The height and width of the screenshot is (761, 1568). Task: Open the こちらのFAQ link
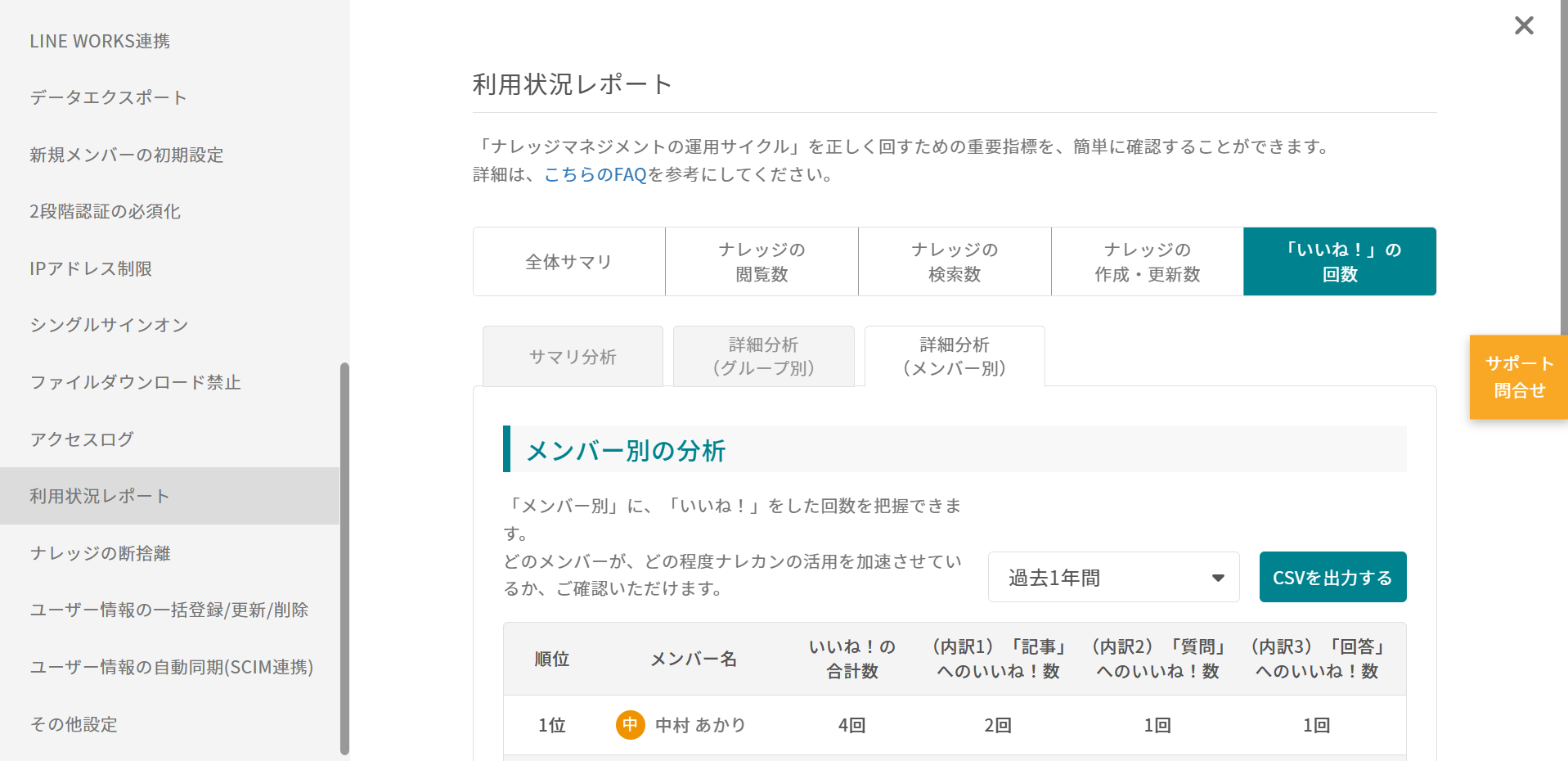coord(595,174)
